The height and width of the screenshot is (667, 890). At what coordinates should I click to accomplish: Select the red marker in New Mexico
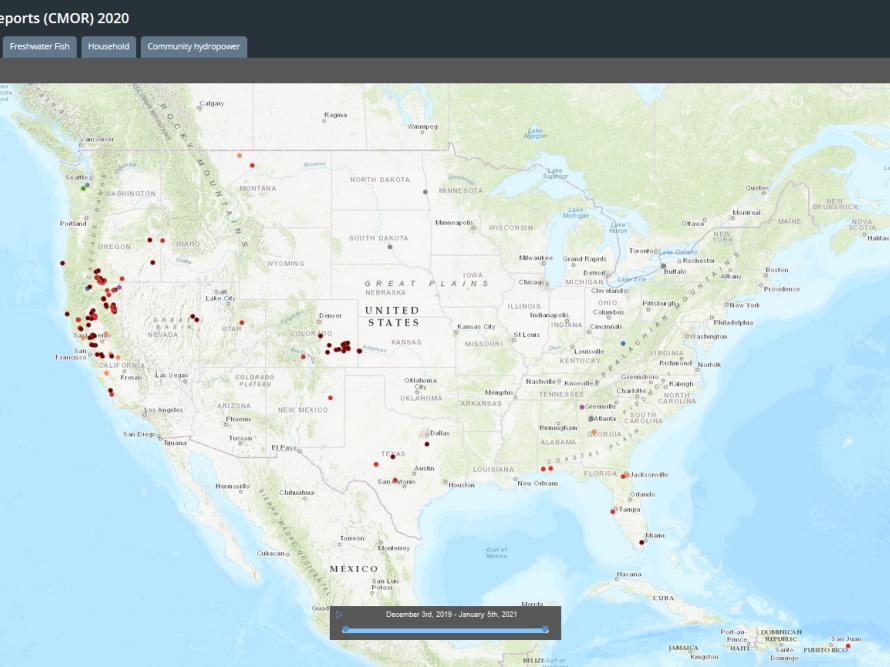pos(330,397)
